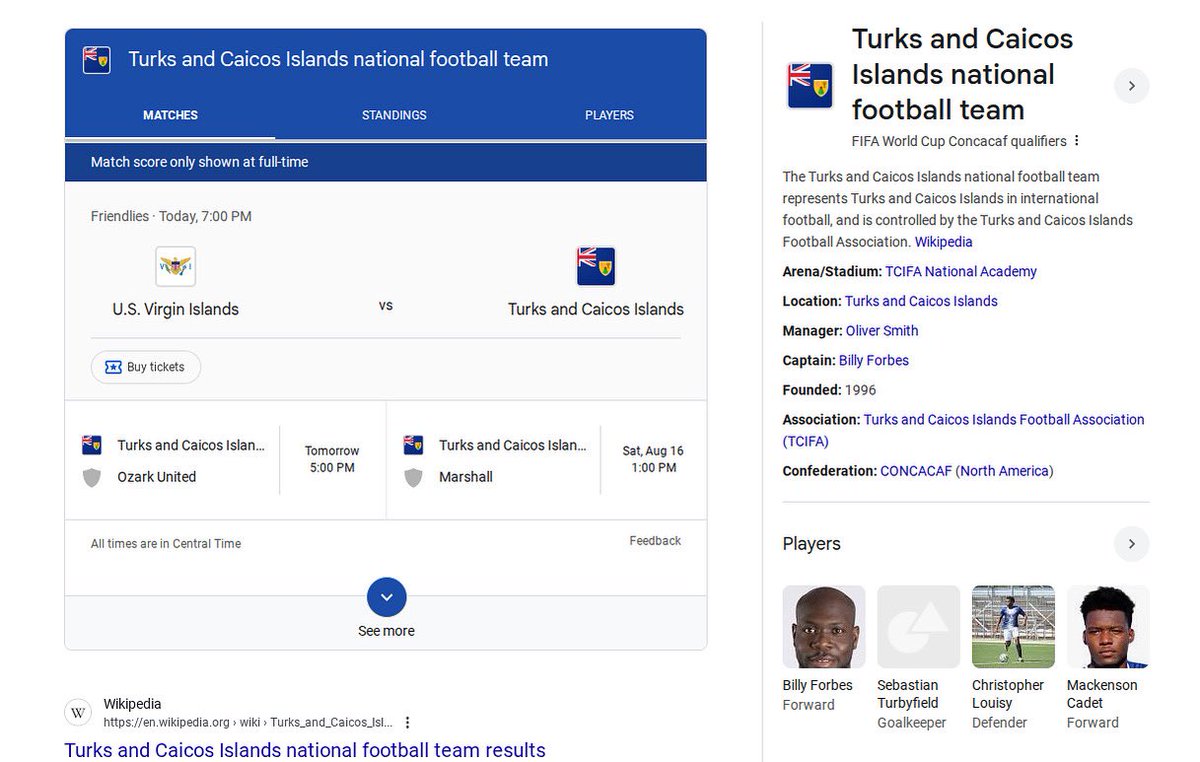This screenshot has height=762, width=1200.
Task: Open the CONCACAF confederation link
Action: click(915, 471)
